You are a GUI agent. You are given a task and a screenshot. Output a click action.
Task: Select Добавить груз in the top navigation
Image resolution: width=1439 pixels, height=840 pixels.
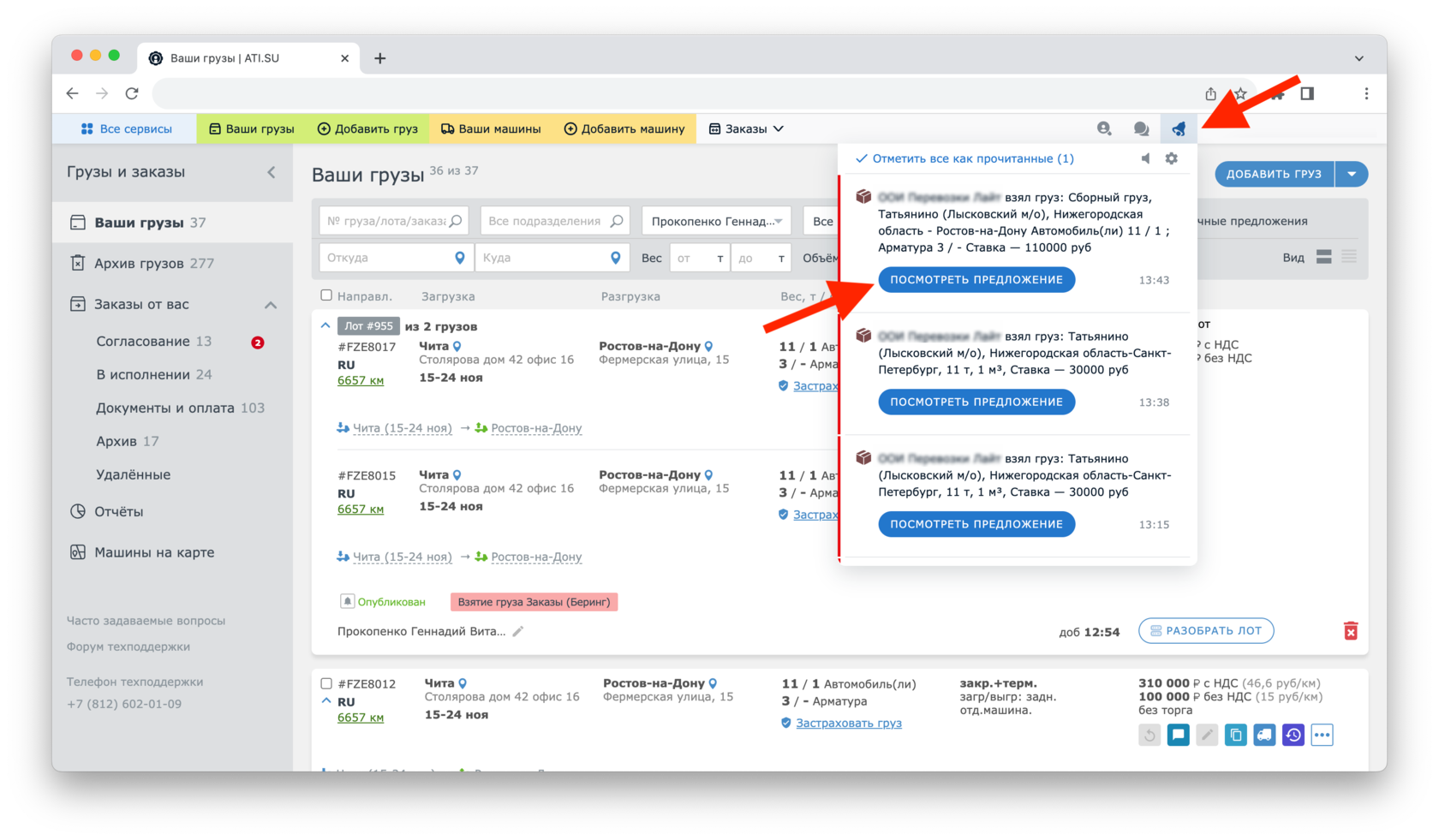click(367, 128)
